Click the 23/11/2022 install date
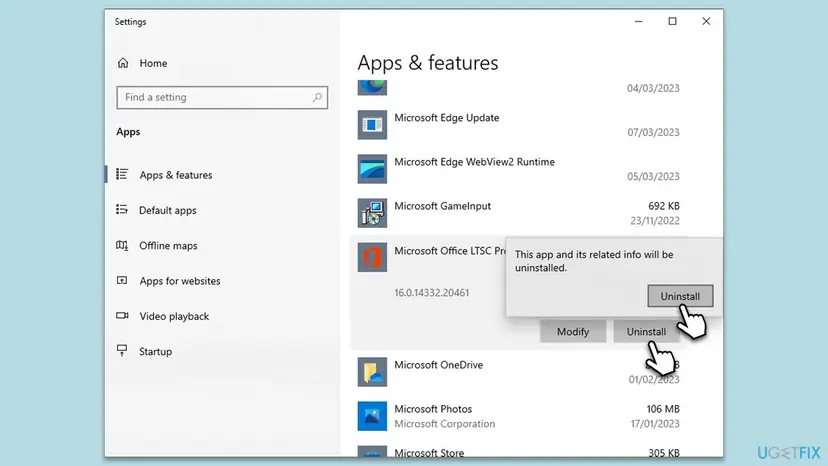The width and height of the screenshot is (828, 466). [x=655, y=221]
